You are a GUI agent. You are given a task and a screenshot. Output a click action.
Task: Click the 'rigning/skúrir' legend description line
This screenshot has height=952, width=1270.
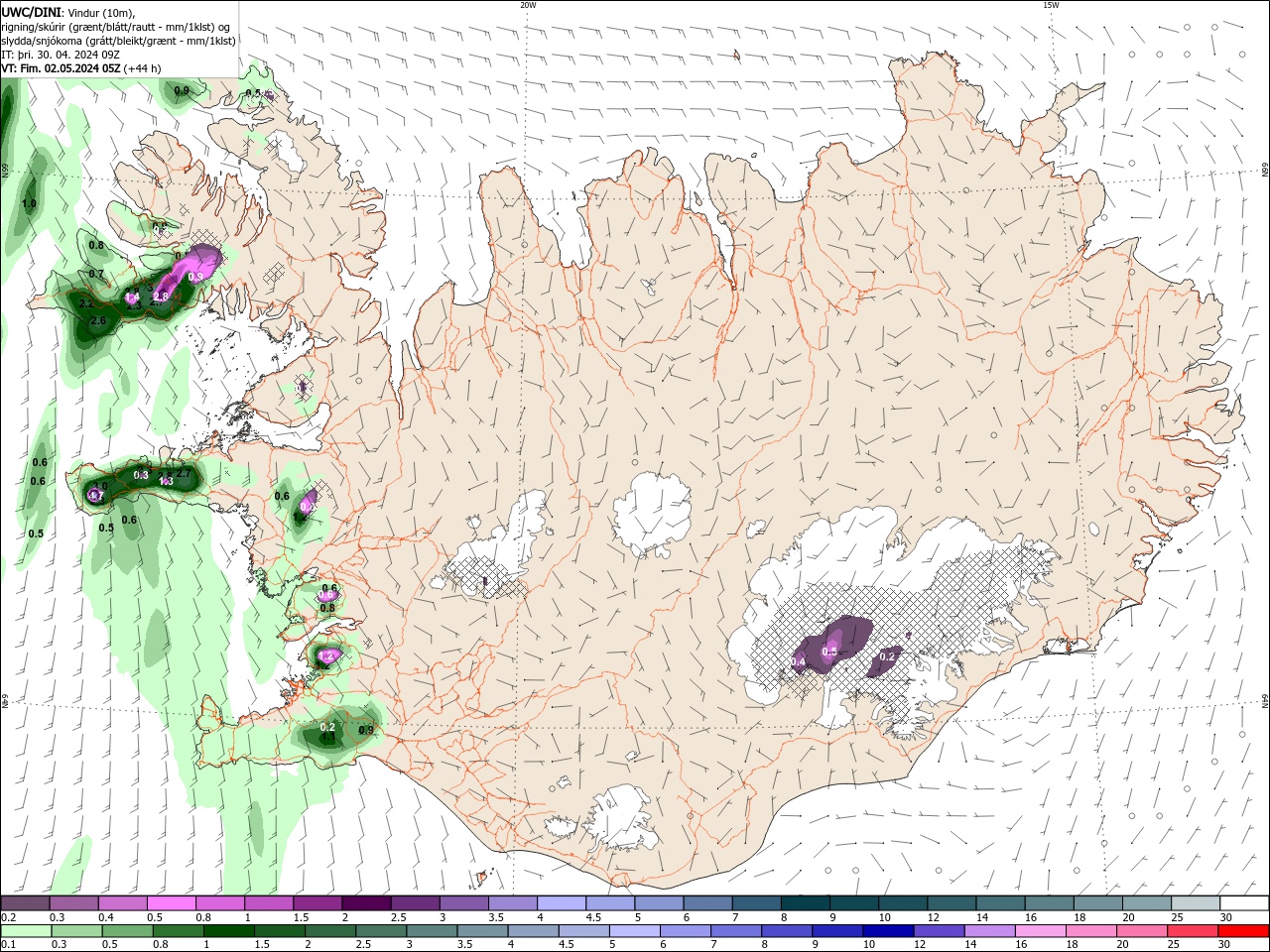[117, 27]
